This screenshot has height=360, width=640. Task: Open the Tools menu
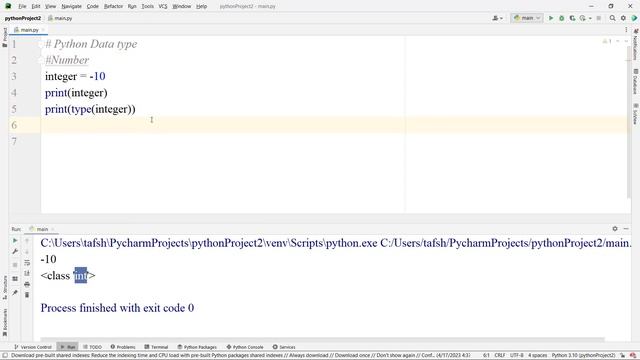[147, 6]
